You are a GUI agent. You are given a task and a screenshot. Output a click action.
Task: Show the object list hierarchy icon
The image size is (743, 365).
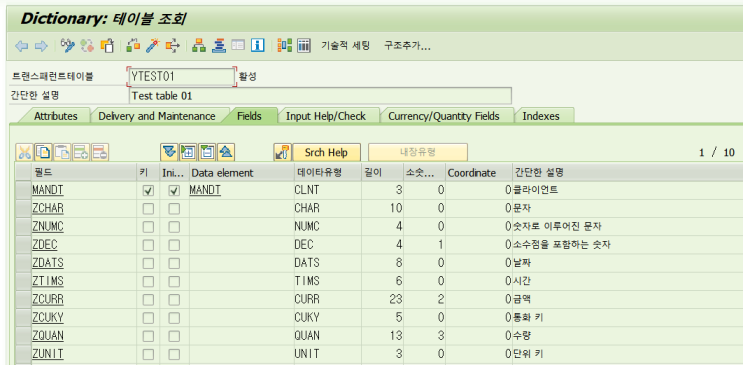click(x=199, y=46)
